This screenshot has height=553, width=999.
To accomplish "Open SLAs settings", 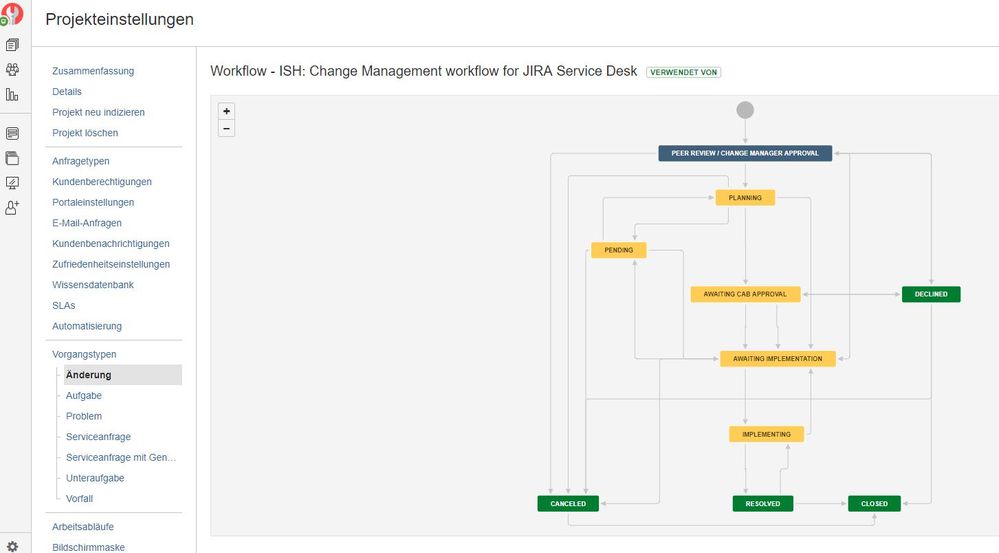I will click(x=64, y=305).
